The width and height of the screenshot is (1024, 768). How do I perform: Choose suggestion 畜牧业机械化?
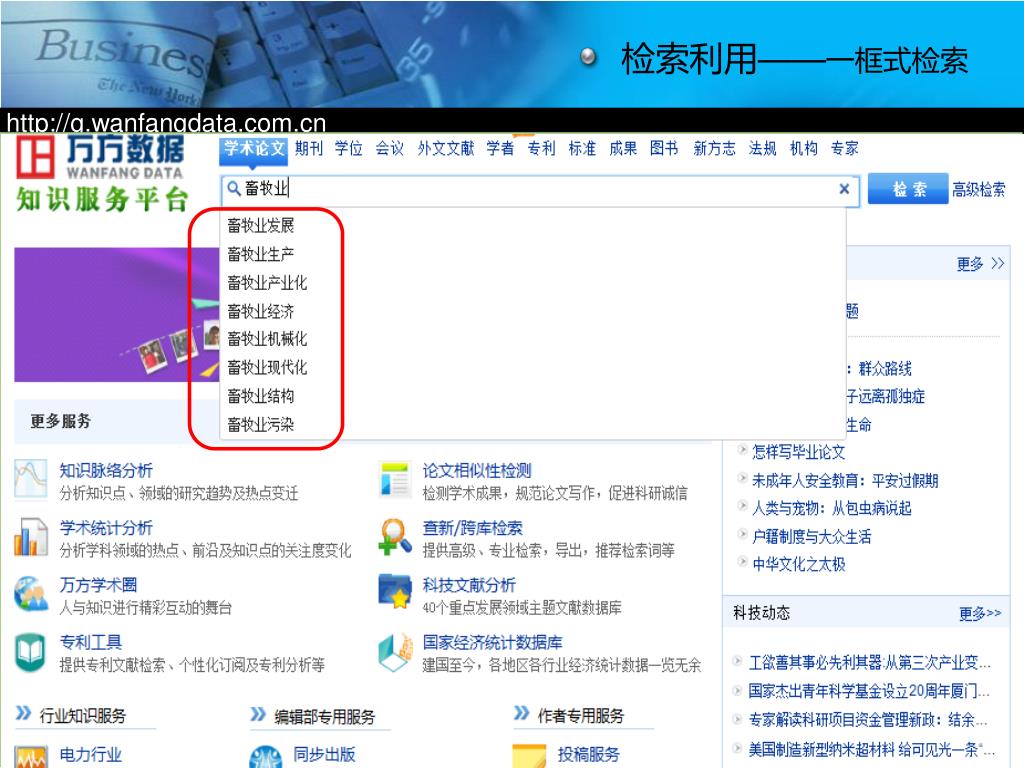[x=267, y=339]
